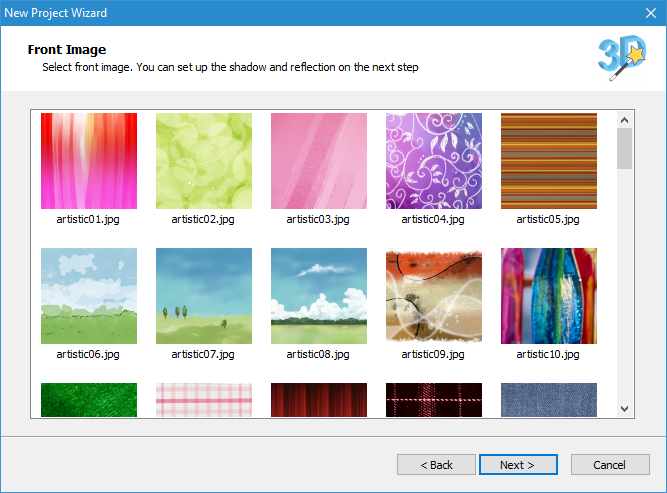This screenshot has height=493, width=667.
Task: Choose the green bokeh artistic02.jpg image
Action: (204, 161)
